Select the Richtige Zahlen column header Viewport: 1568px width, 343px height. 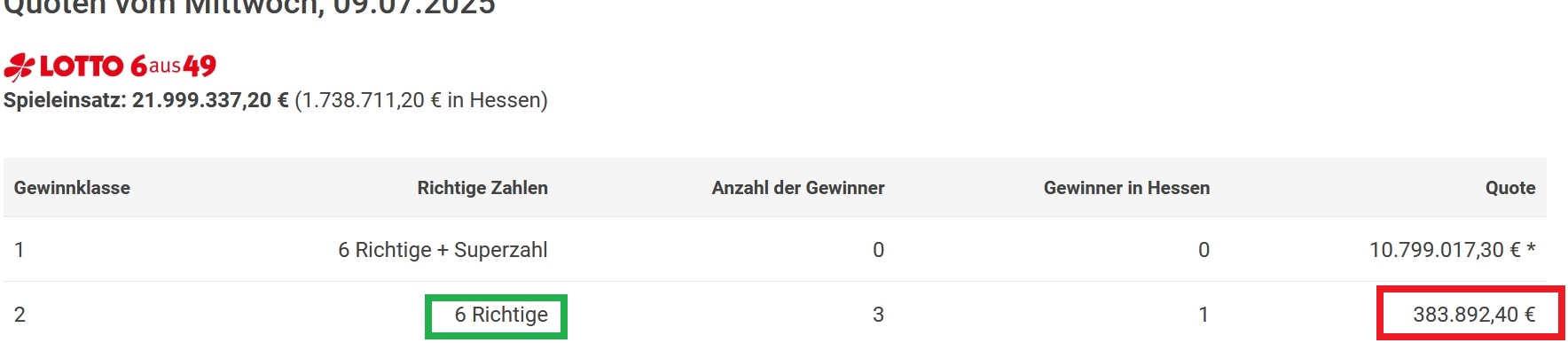(x=482, y=188)
